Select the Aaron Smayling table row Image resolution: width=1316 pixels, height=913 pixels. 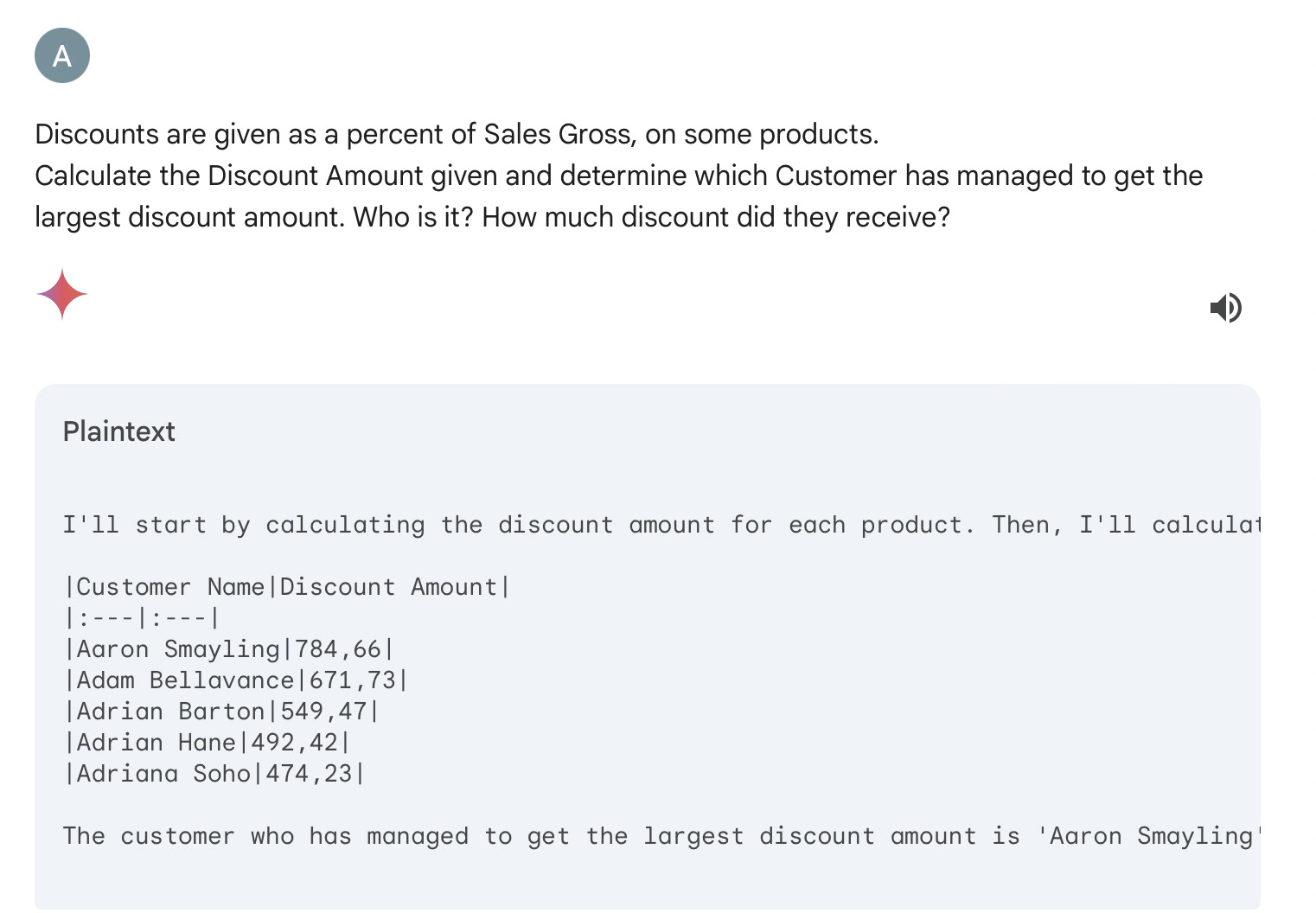coord(229,649)
